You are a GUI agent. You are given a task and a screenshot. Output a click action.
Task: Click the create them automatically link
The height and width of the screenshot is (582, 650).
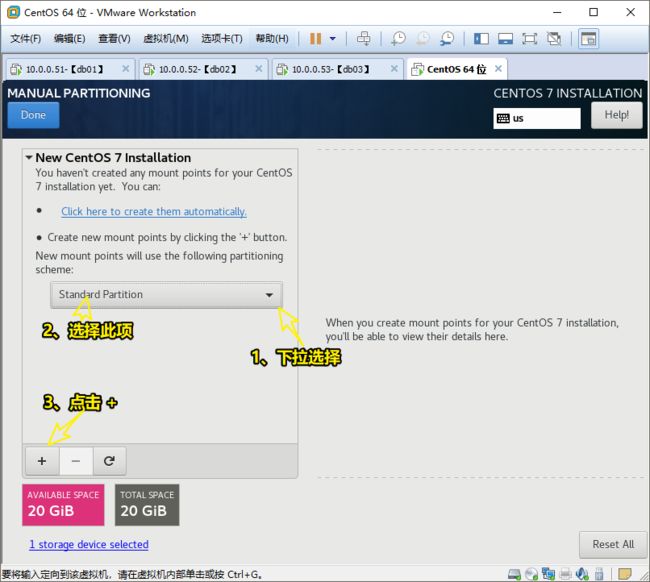[154, 211]
